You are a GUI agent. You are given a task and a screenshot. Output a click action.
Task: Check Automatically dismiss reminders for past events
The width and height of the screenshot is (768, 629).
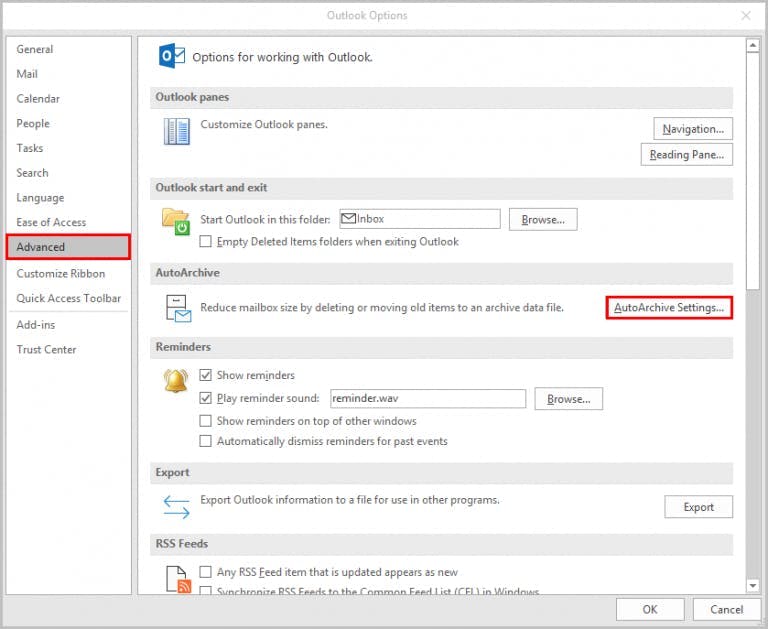(x=206, y=441)
